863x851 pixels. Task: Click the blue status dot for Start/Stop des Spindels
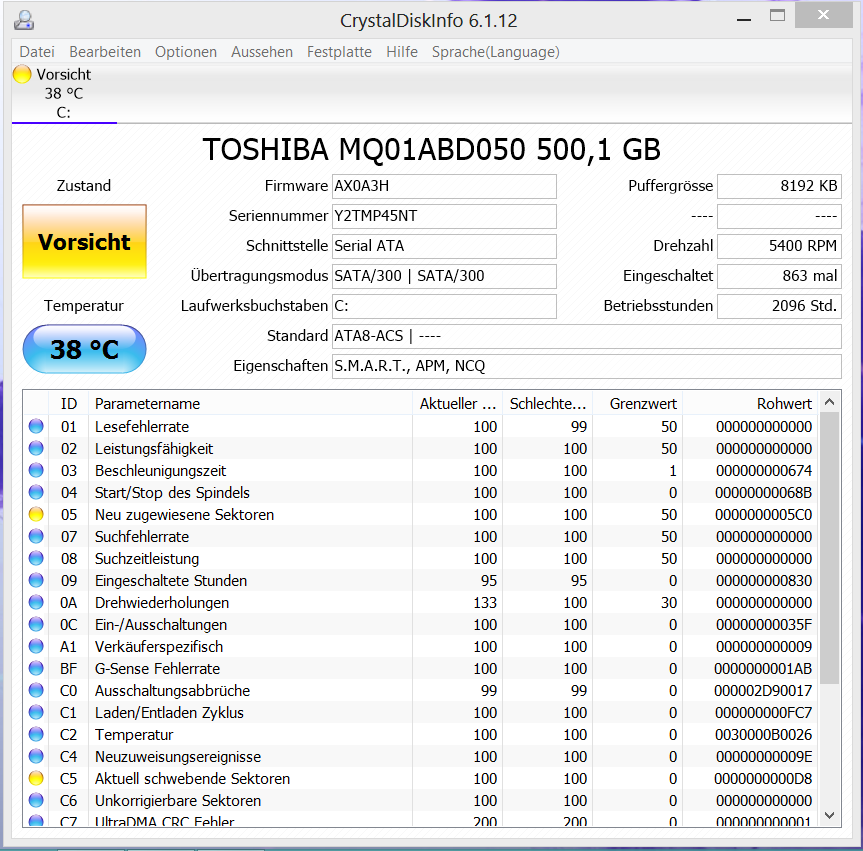[x=36, y=492]
